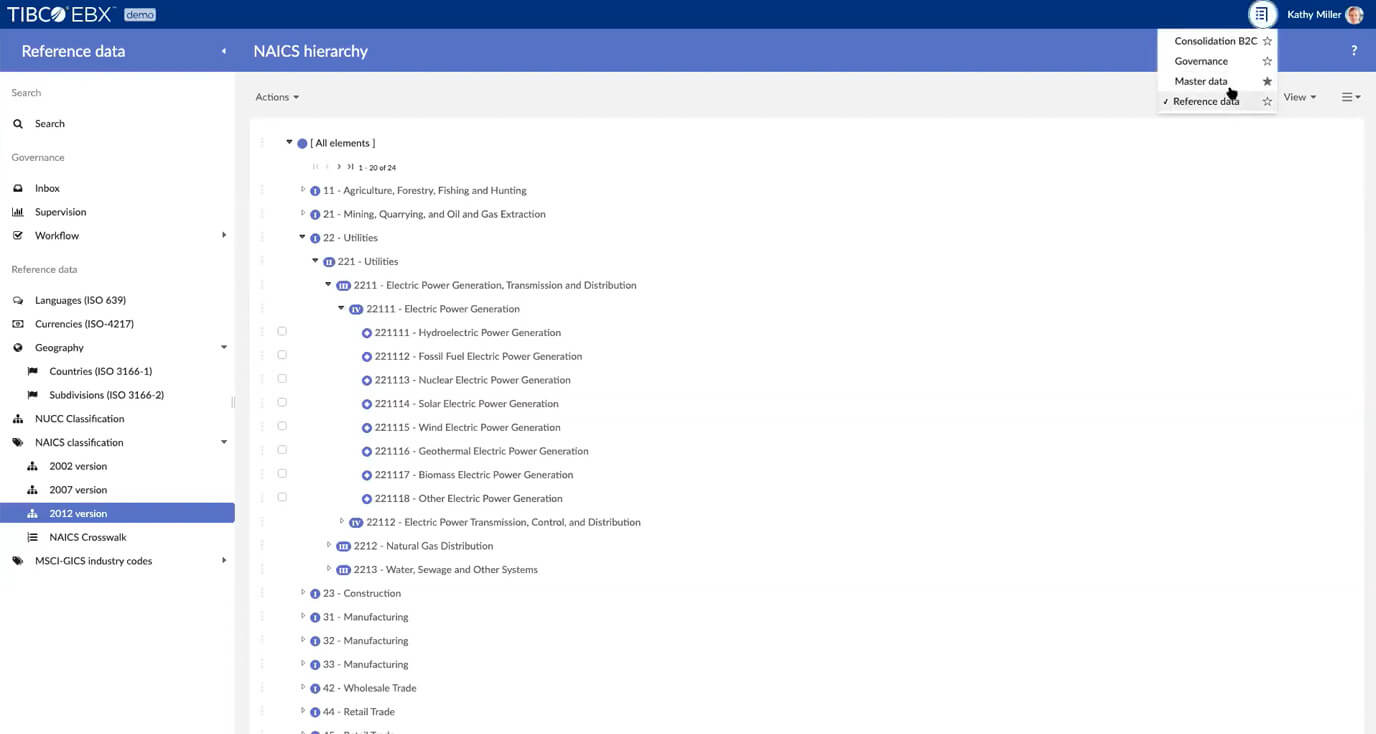1376x734 pixels.
Task: Click the Search magnifier icon in sidebar
Action: point(18,124)
